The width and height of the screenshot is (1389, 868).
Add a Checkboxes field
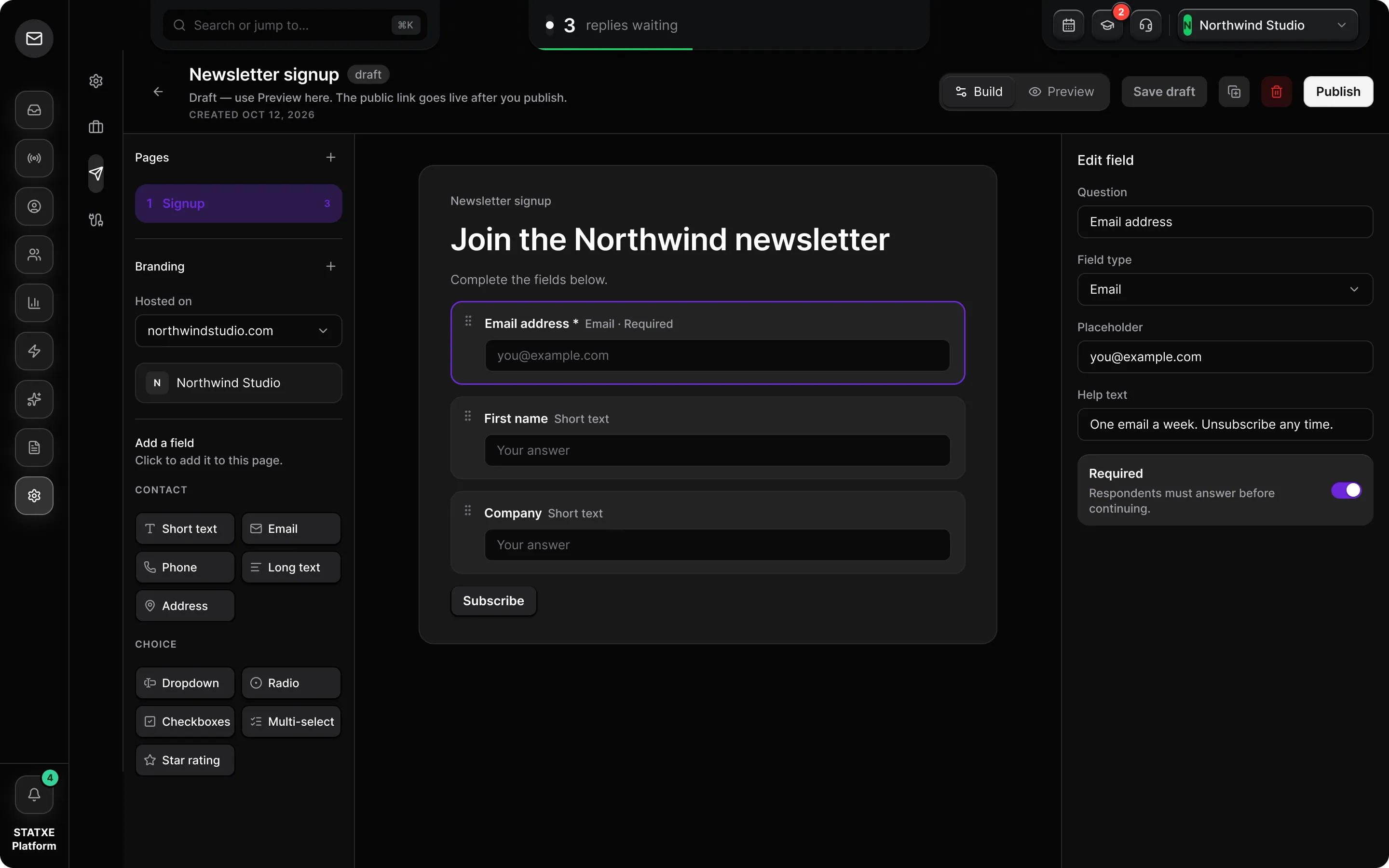click(x=185, y=721)
